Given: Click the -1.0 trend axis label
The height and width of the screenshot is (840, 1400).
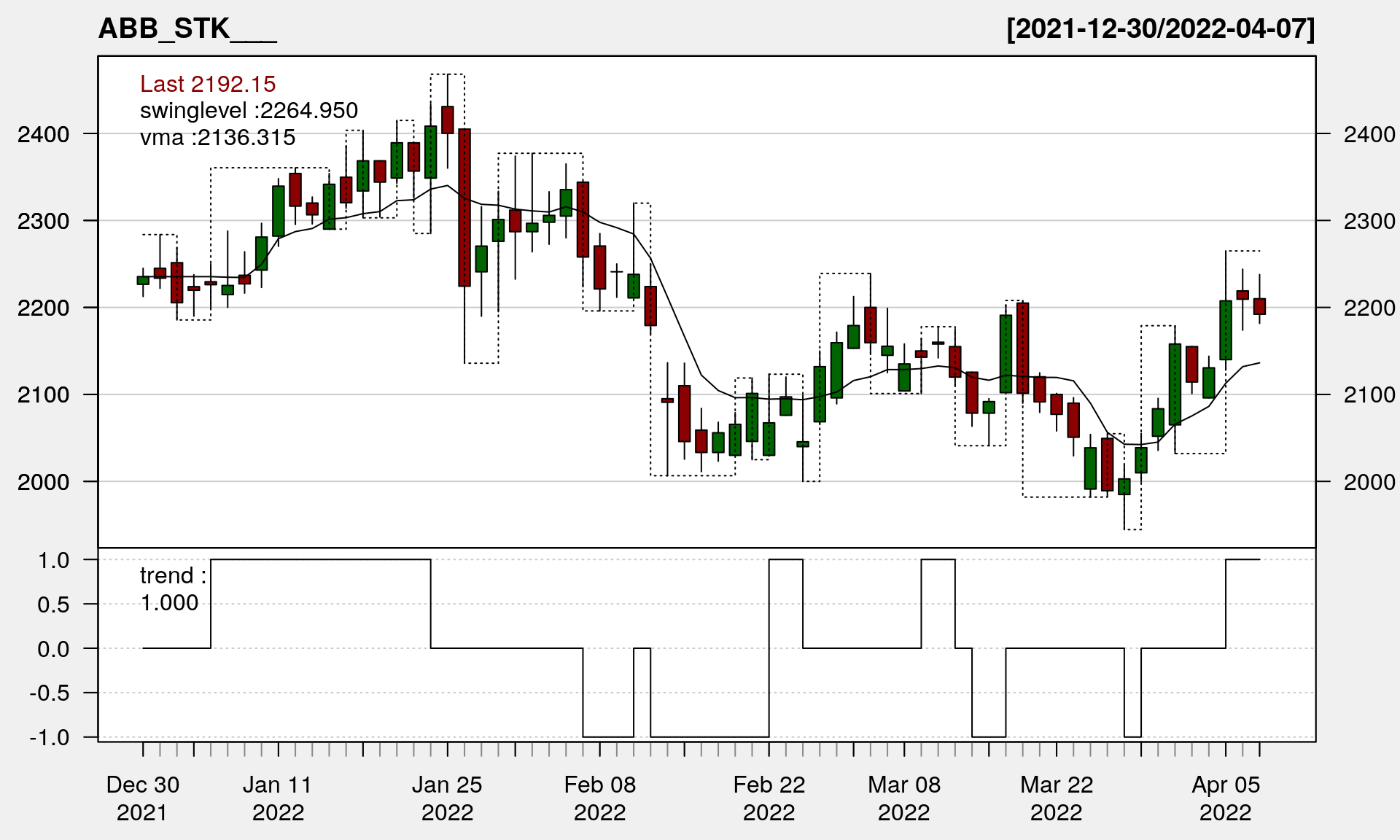Looking at the screenshot, I should click(x=50, y=737).
